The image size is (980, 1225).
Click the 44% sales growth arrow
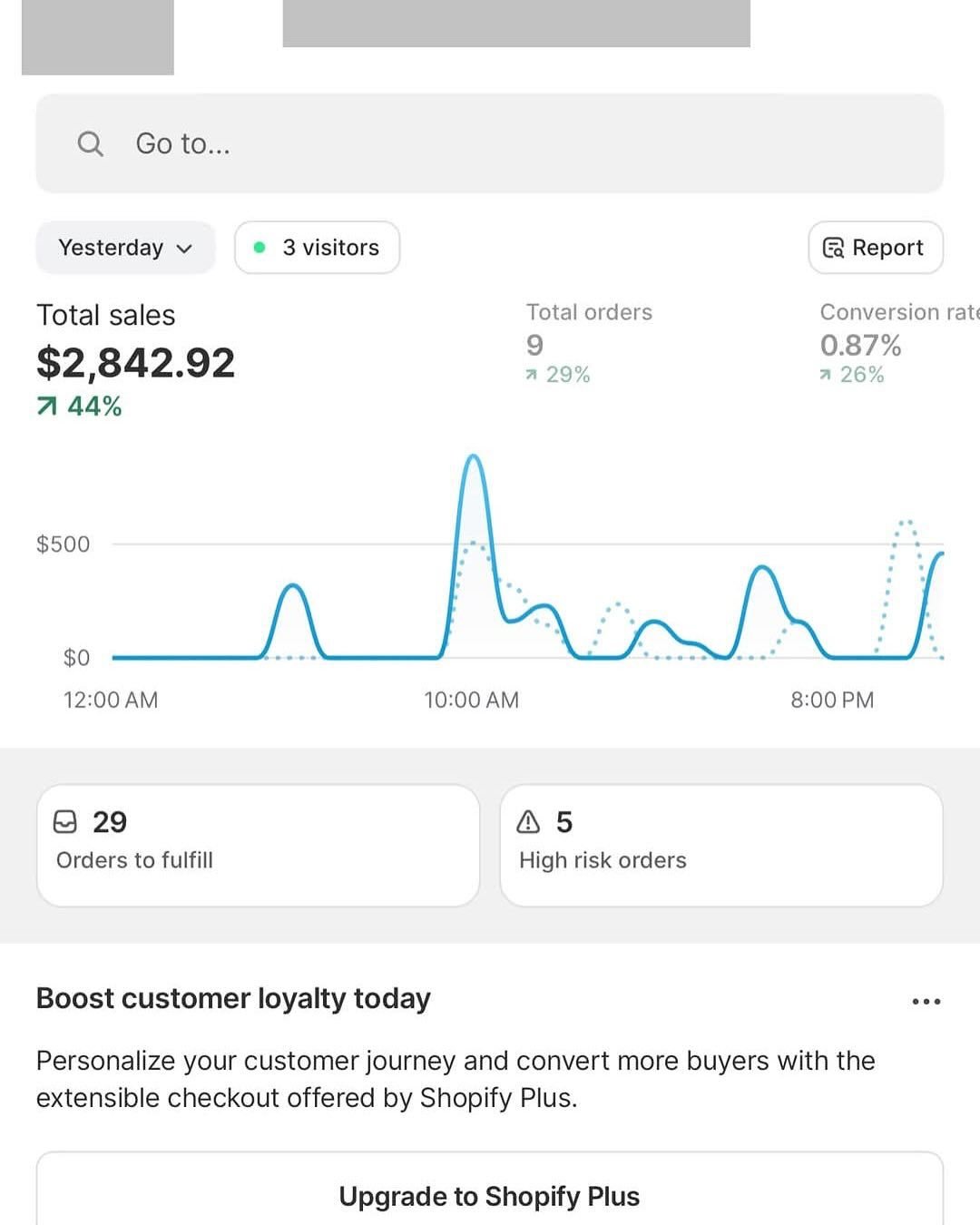click(46, 406)
